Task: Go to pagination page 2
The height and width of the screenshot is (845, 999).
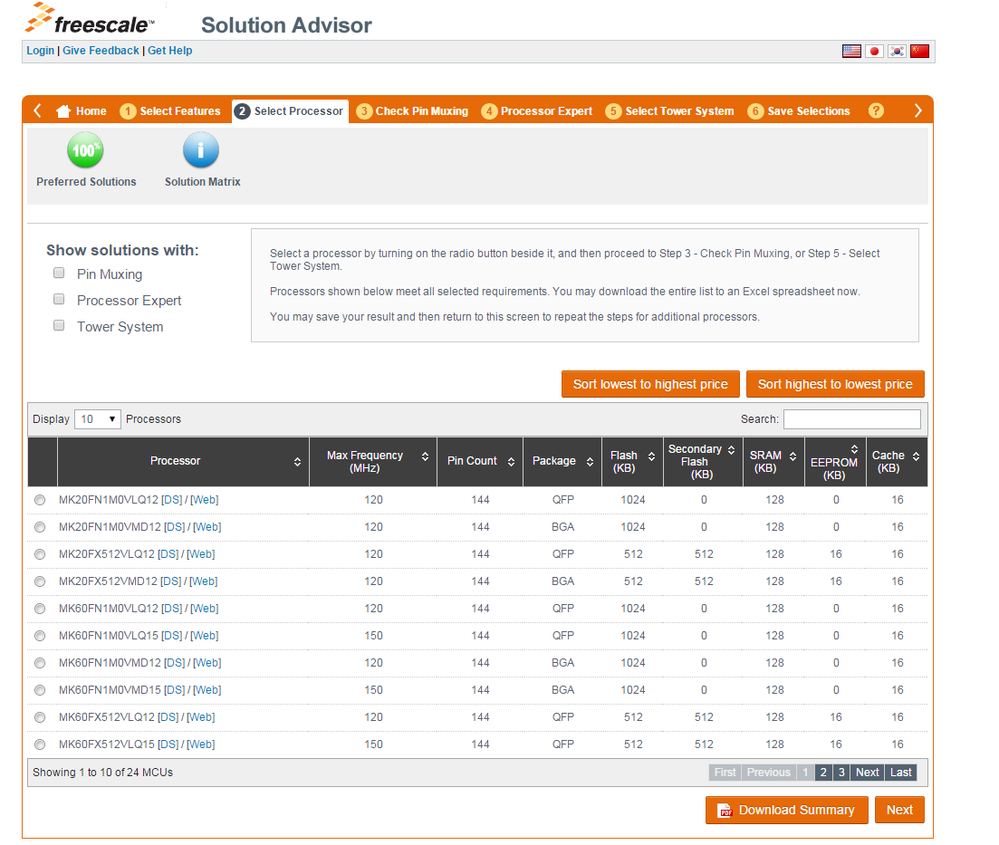Action: 823,772
